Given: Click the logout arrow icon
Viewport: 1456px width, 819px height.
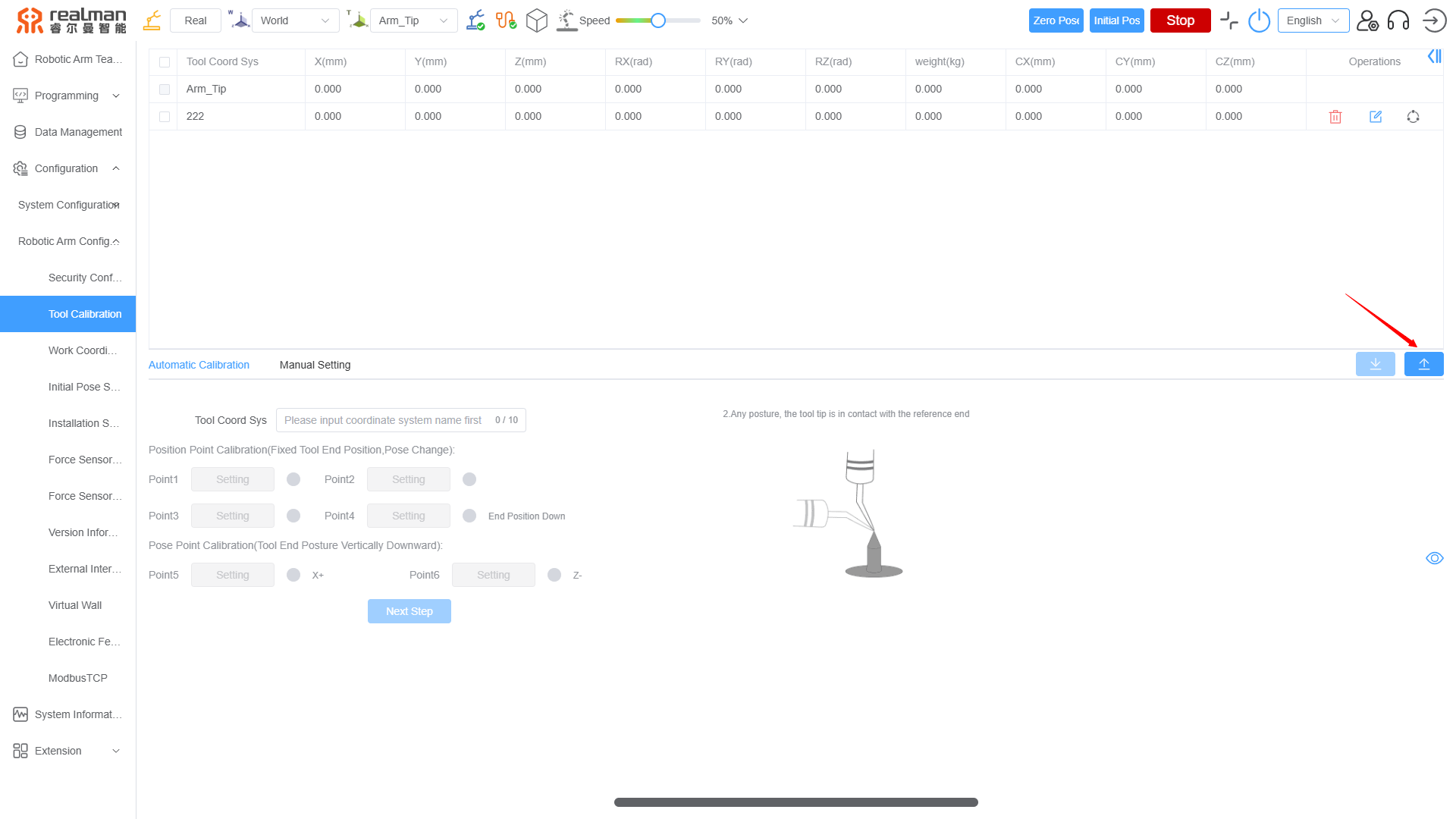Looking at the screenshot, I should pos(1434,21).
